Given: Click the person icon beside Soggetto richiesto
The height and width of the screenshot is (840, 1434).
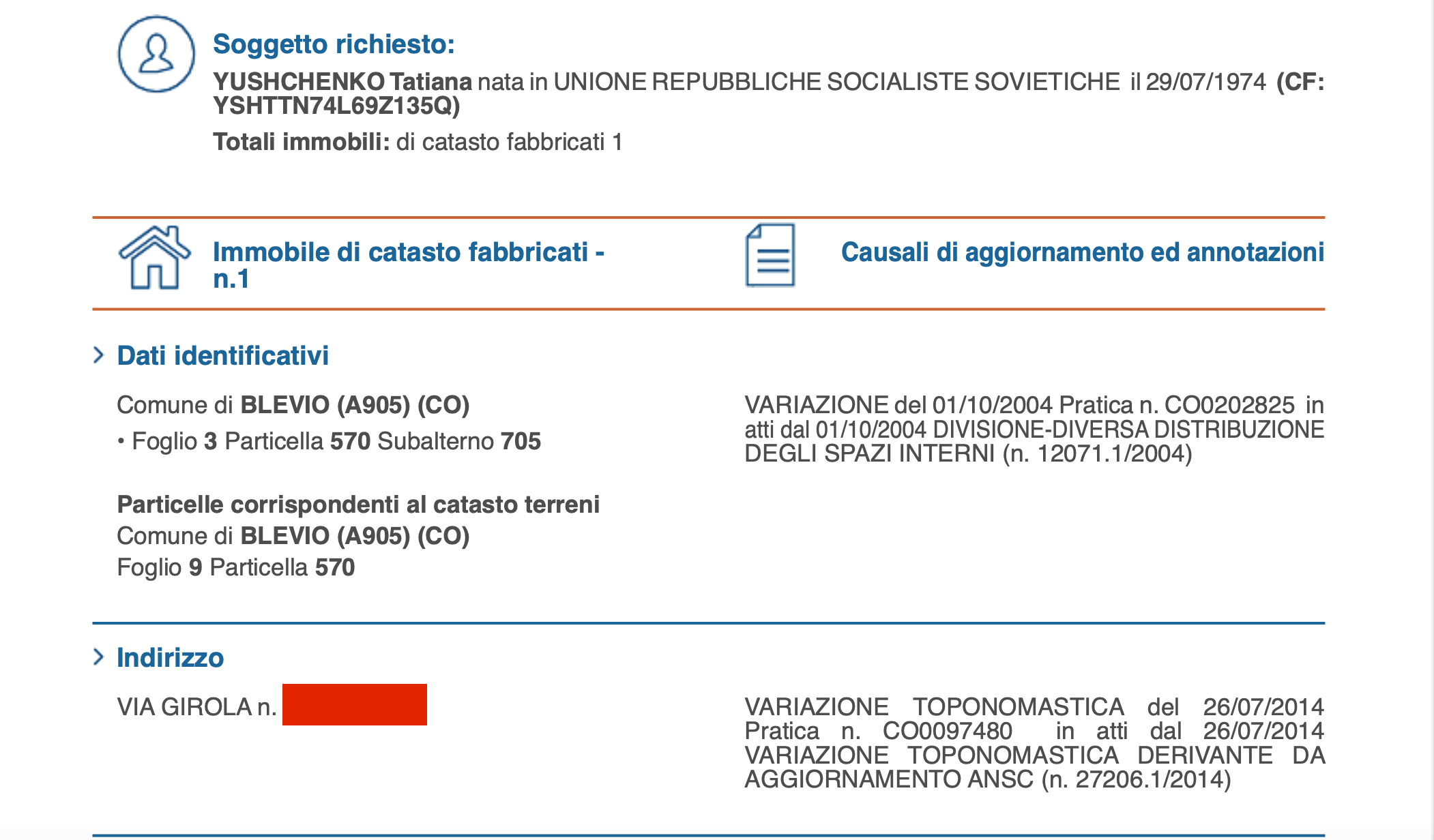Looking at the screenshot, I should coord(156,55).
